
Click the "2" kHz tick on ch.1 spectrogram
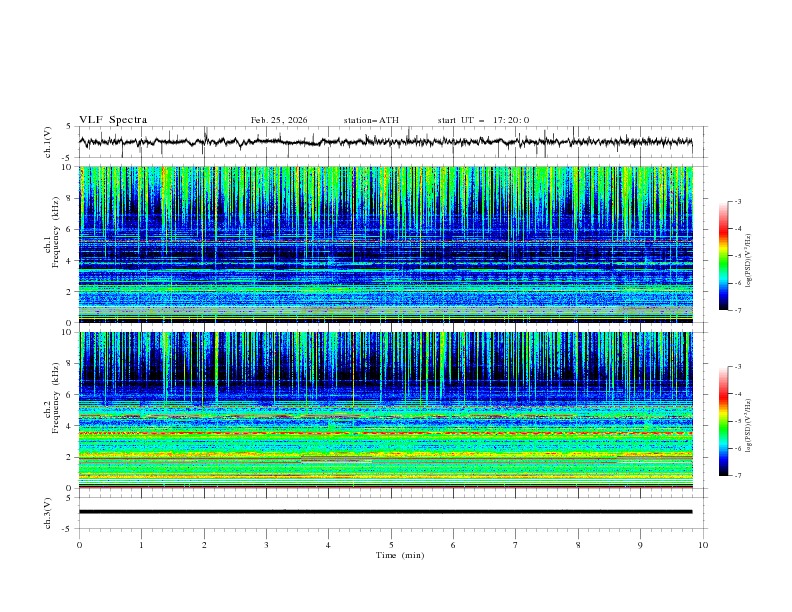pyautogui.click(x=70, y=292)
